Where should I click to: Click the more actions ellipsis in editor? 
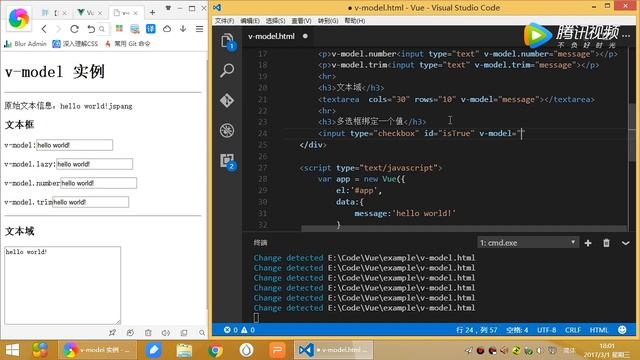click(626, 36)
